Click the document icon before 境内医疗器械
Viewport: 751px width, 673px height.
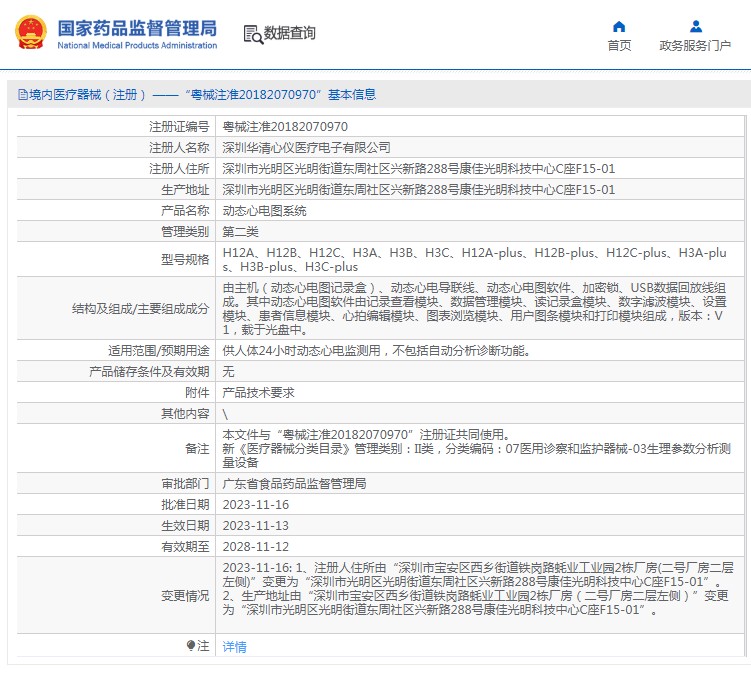coord(23,95)
